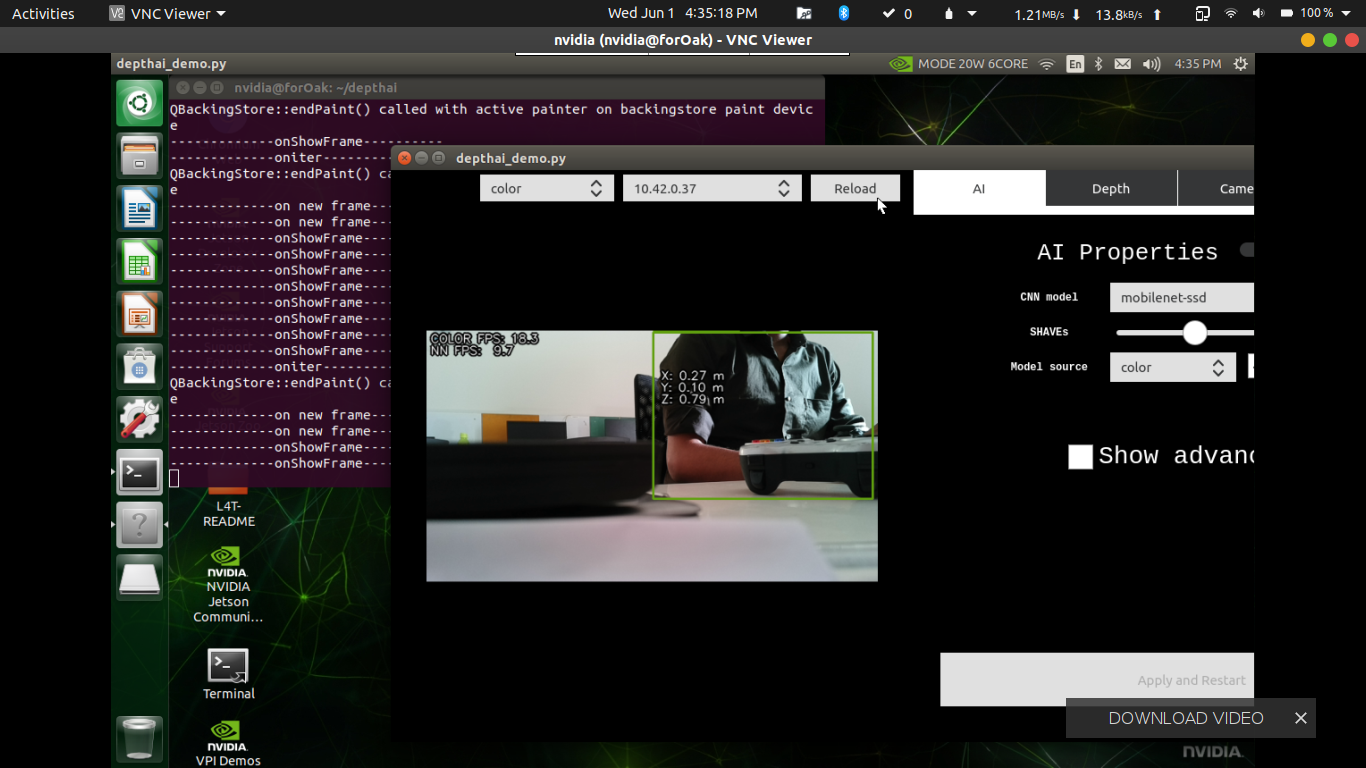The width and height of the screenshot is (1366, 768).
Task: Open the color preview source dropdown
Action: [546, 188]
